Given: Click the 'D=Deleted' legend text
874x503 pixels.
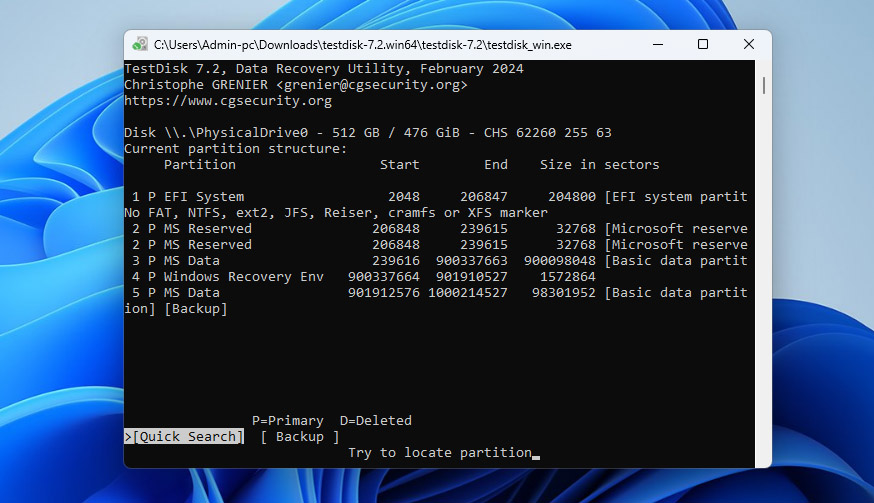Looking at the screenshot, I should pos(376,420).
